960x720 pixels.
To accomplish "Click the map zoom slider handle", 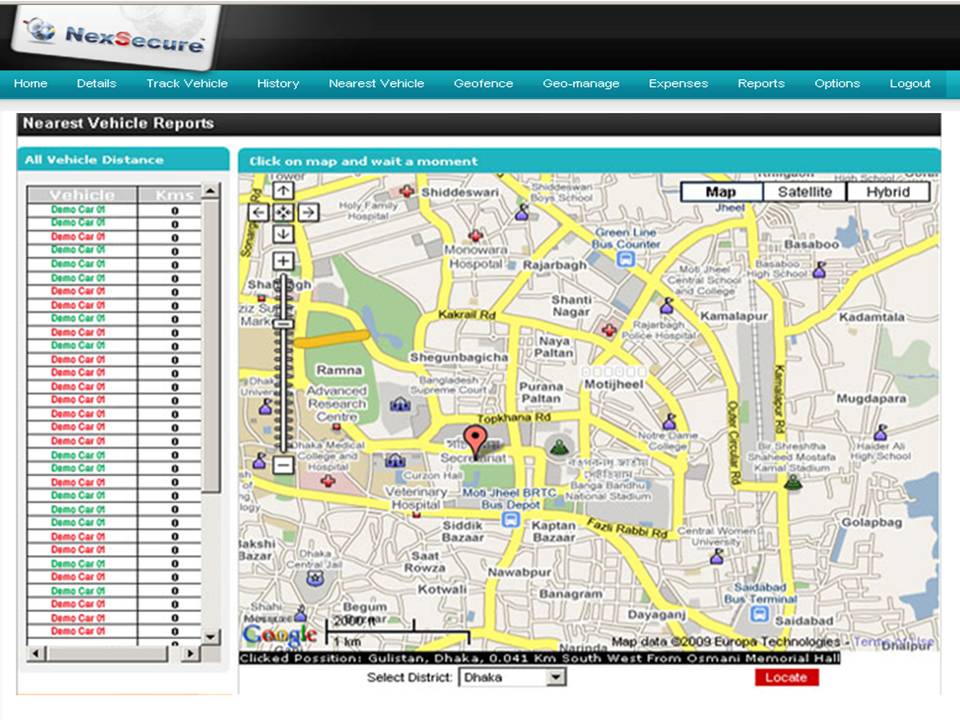I will (x=283, y=323).
